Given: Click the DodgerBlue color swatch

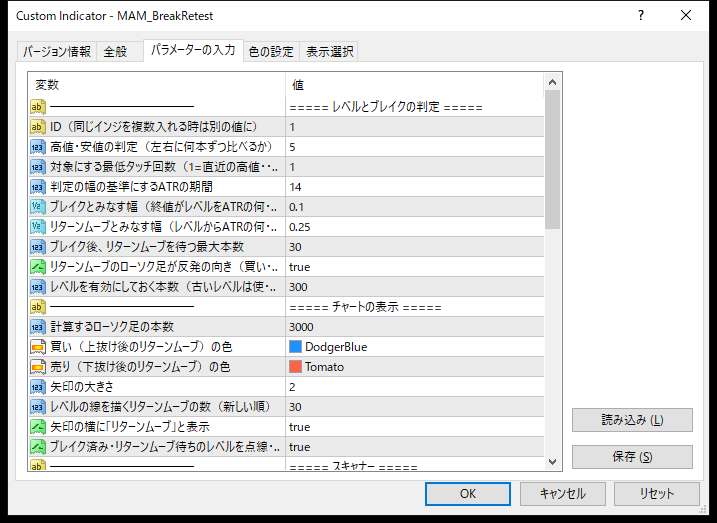Looking at the screenshot, I should click(295, 347).
